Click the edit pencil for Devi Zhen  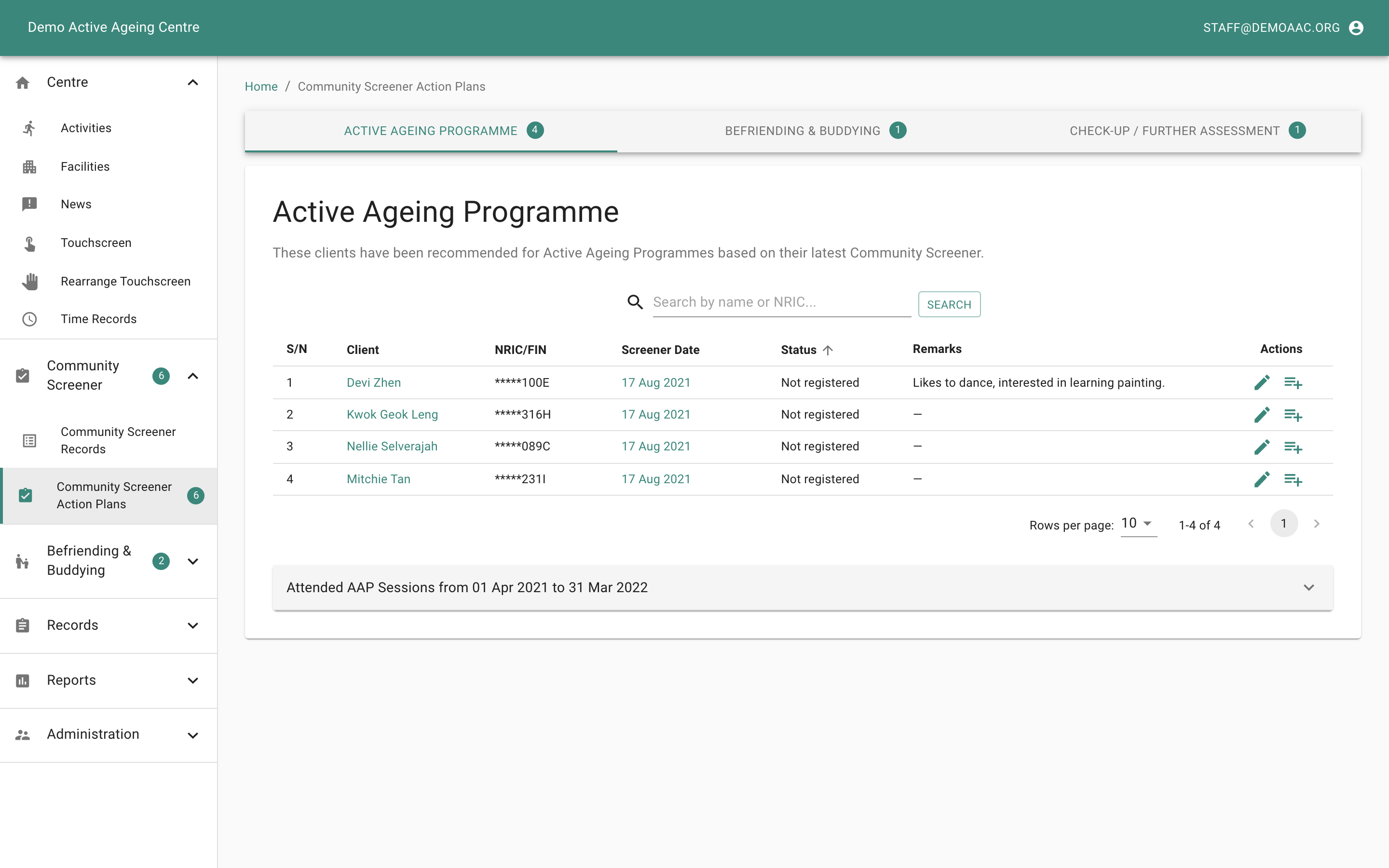pyautogui.click(x=1261, y=382)
